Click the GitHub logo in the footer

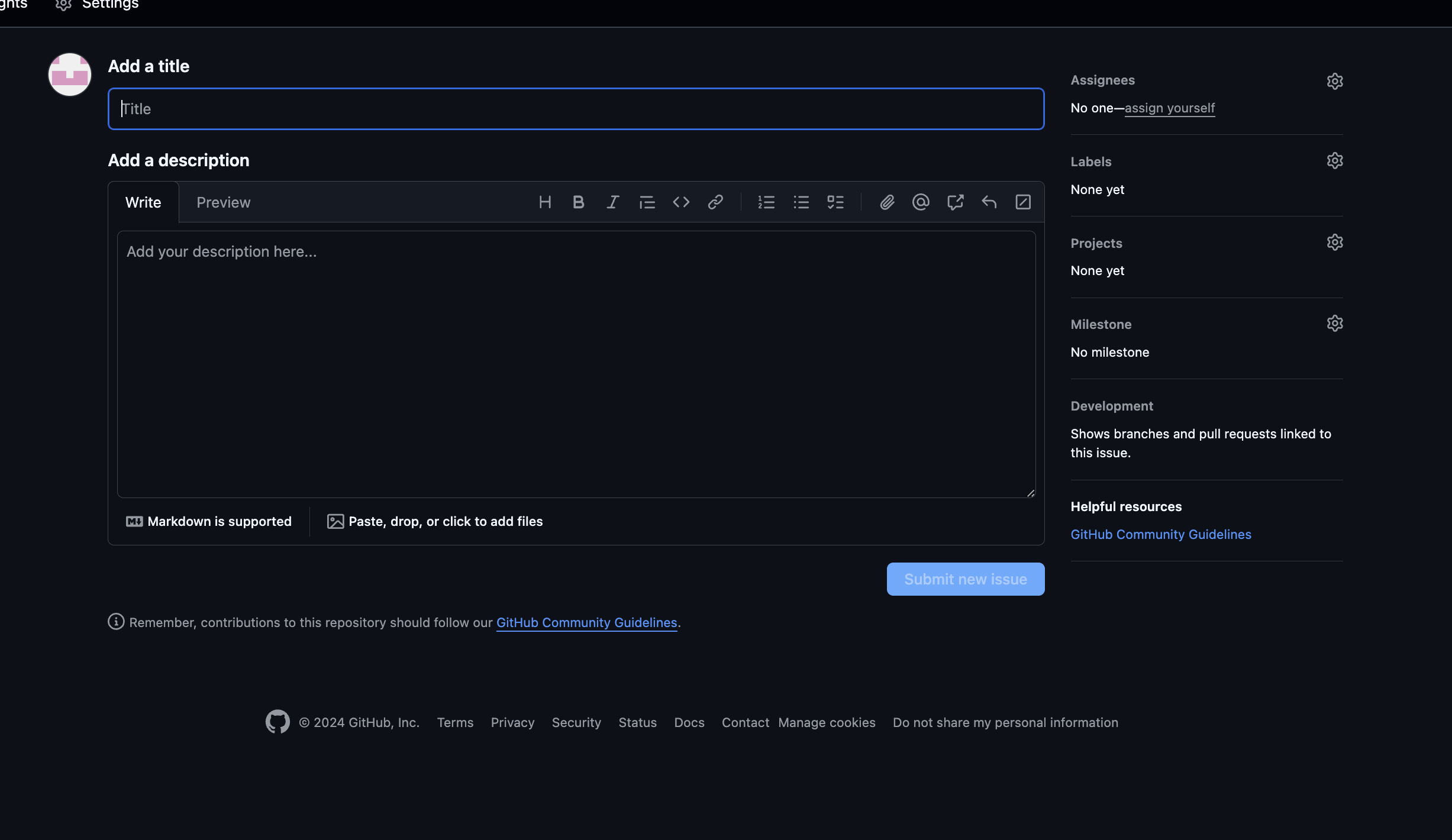[278, 722]
